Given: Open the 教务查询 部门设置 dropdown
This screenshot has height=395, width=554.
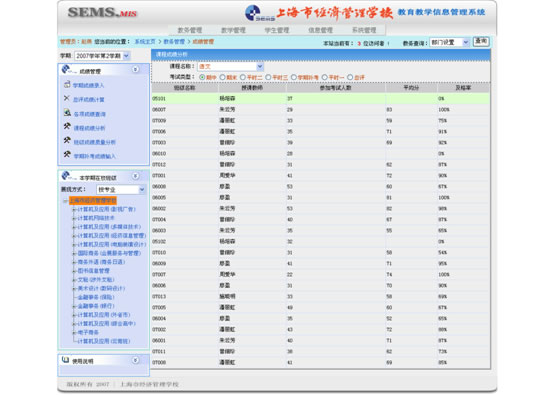Looking at the screenshot, I should point(450,42).
